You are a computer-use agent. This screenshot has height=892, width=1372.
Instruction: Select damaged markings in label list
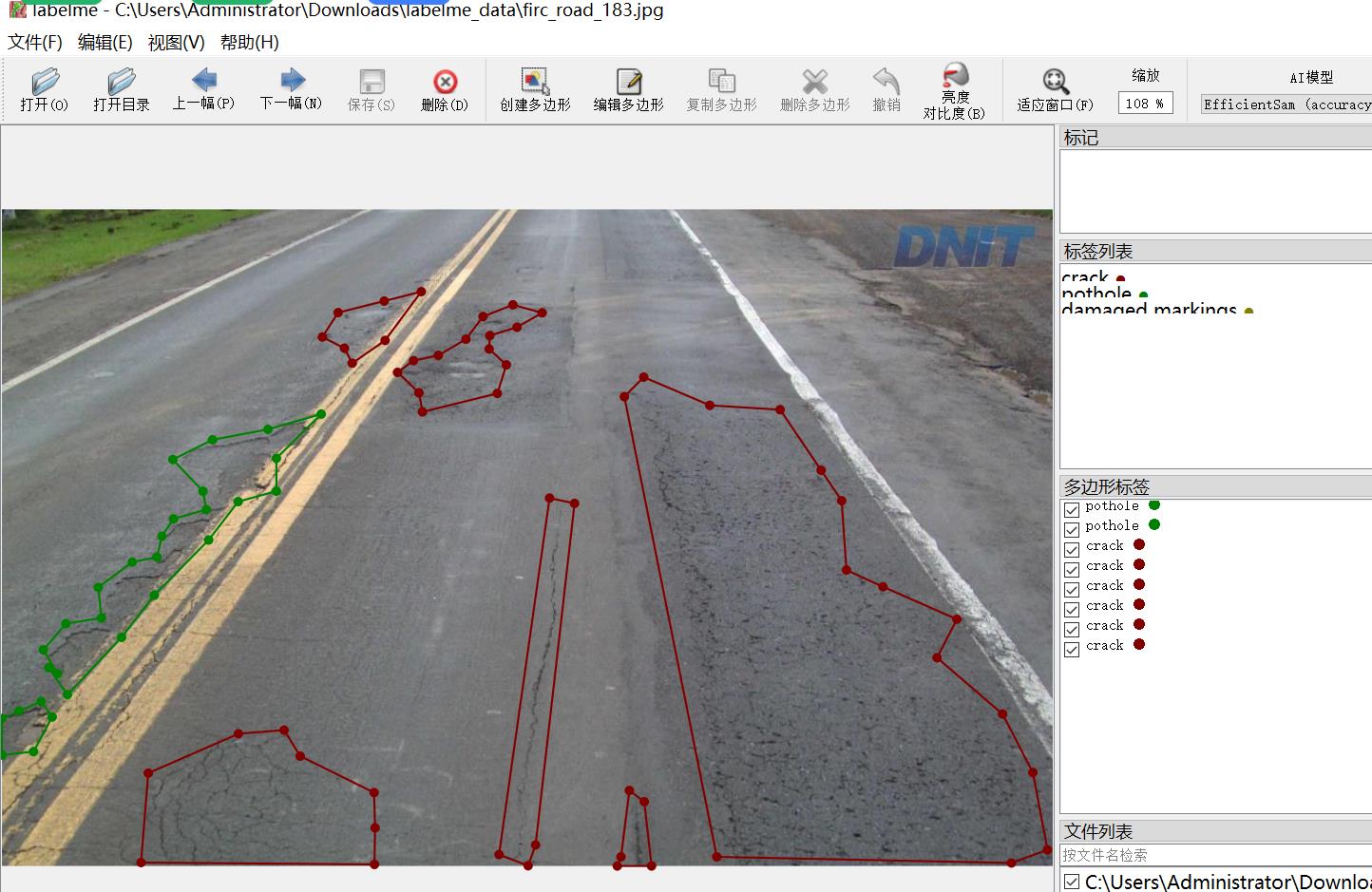(x=1149, y=310)
